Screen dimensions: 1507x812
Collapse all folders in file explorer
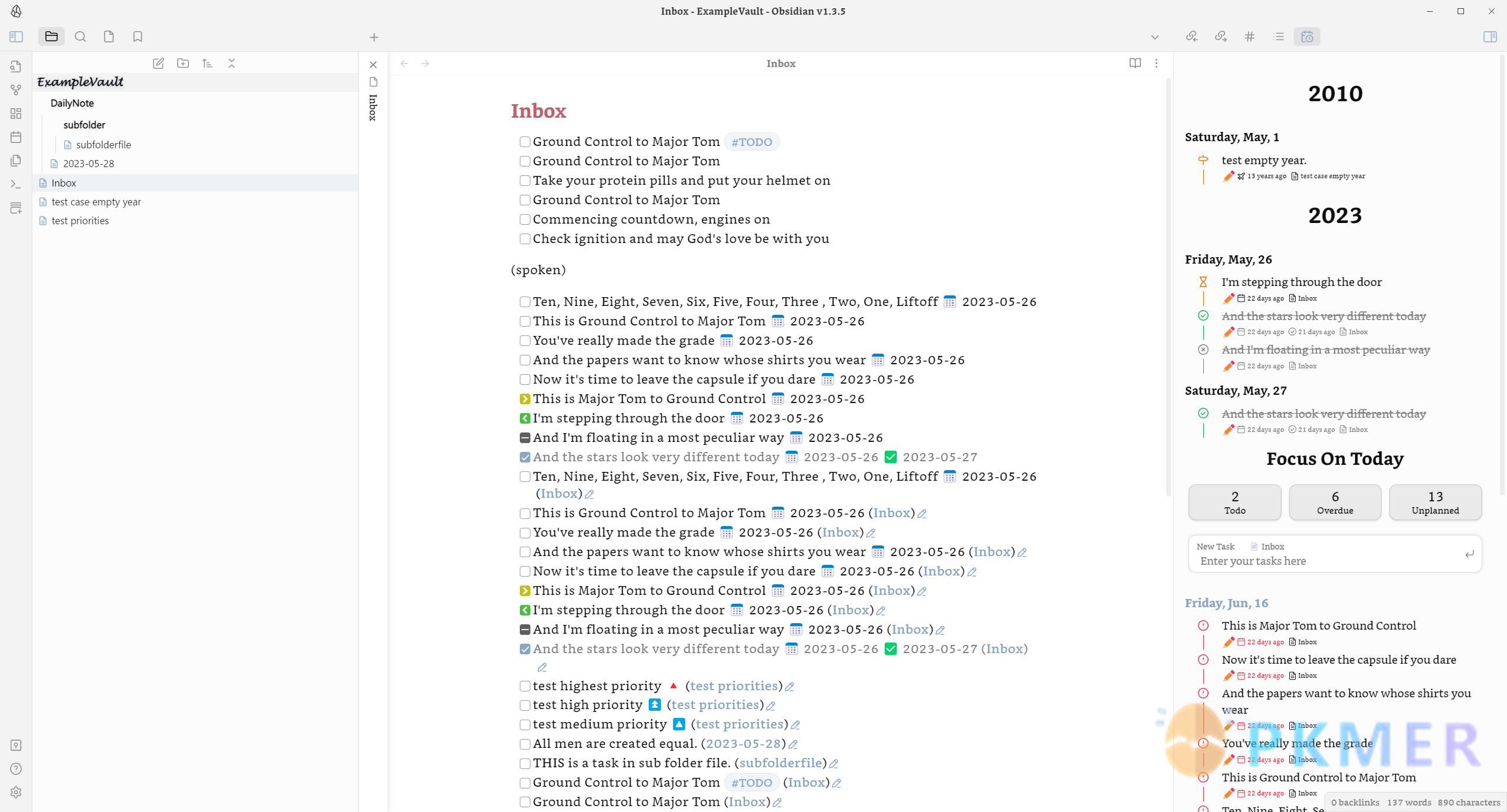click(x=231, y=63)
